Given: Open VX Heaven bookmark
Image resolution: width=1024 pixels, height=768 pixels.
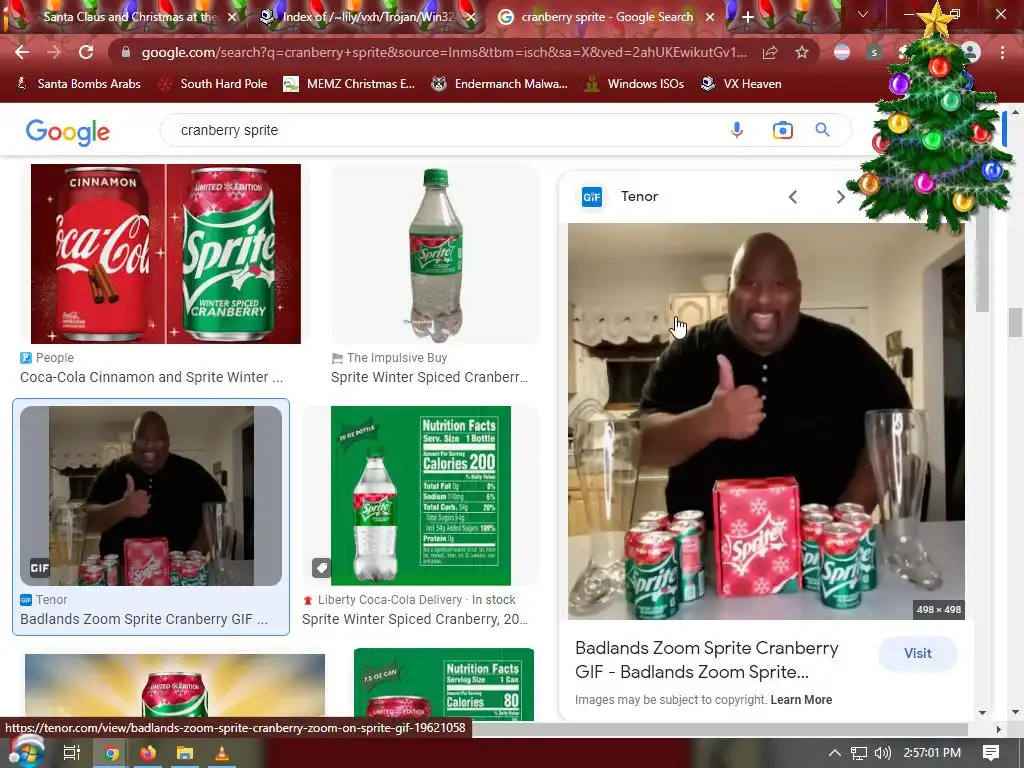Looking at the screenshot, I should coord(741,84).
